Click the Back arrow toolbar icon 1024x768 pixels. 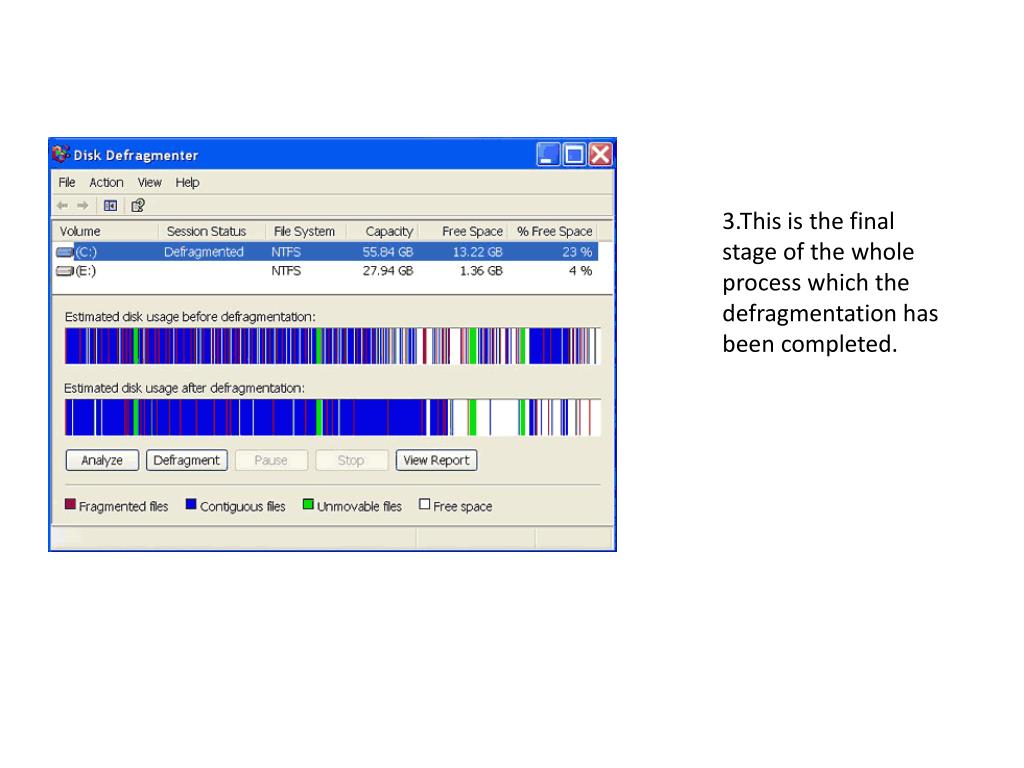pos(63,206)
